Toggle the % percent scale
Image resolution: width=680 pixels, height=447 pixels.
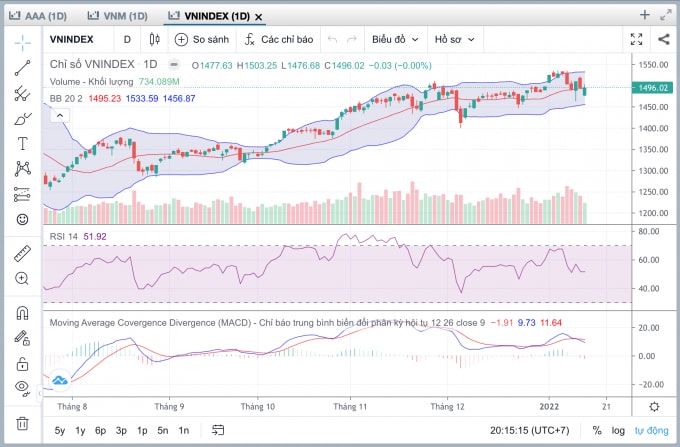597,431
